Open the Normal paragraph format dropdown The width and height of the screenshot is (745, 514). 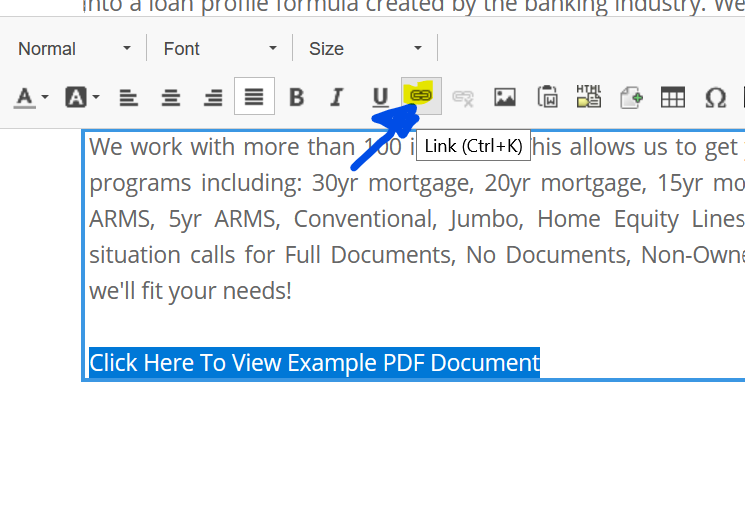75,48
